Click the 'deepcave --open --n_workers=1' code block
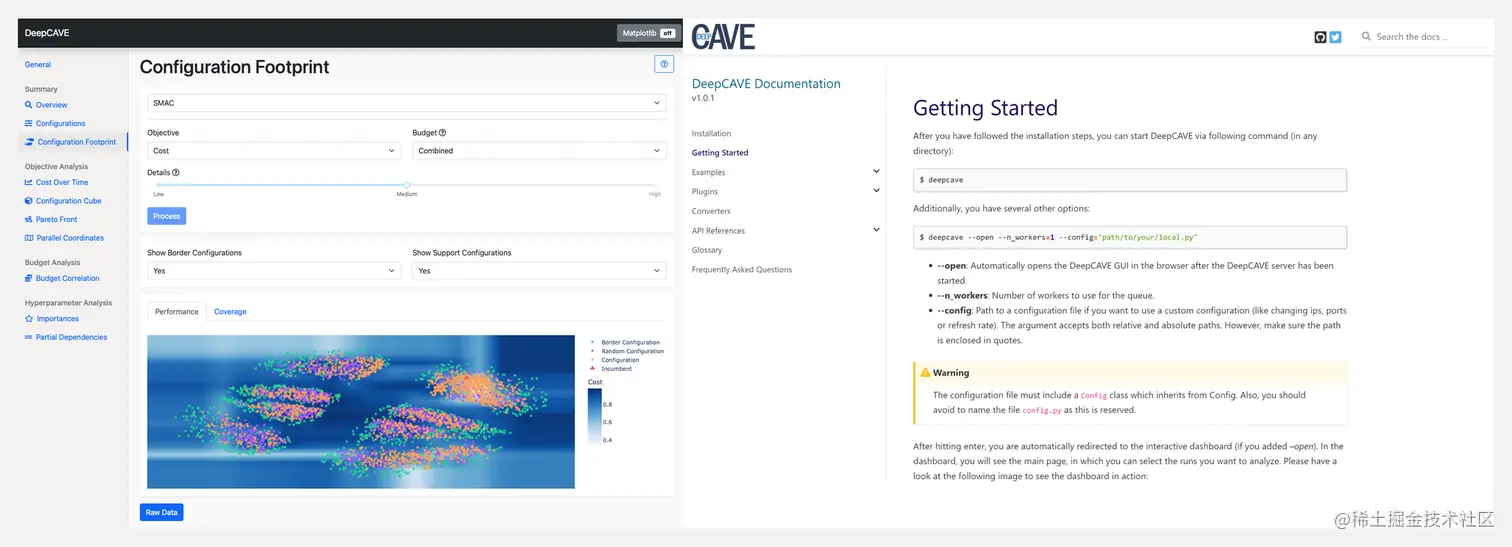 tap(1130, 238)
